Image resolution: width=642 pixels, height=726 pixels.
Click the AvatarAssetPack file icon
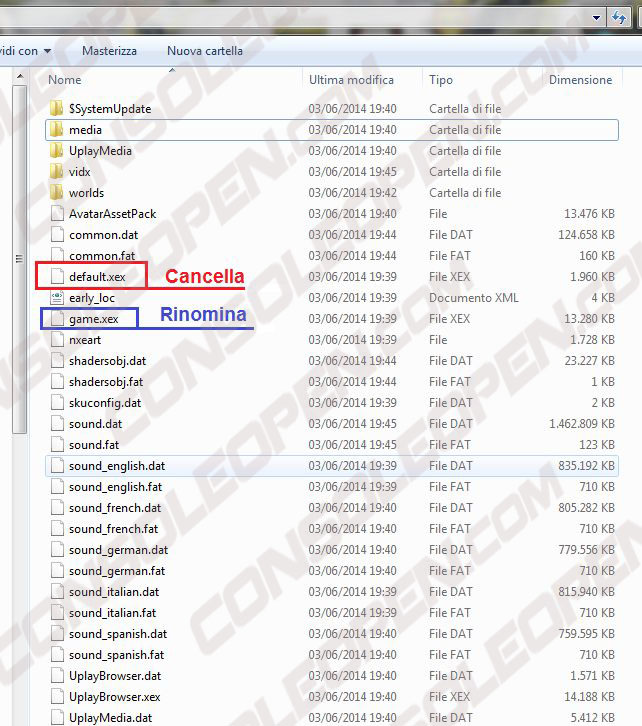57,213
